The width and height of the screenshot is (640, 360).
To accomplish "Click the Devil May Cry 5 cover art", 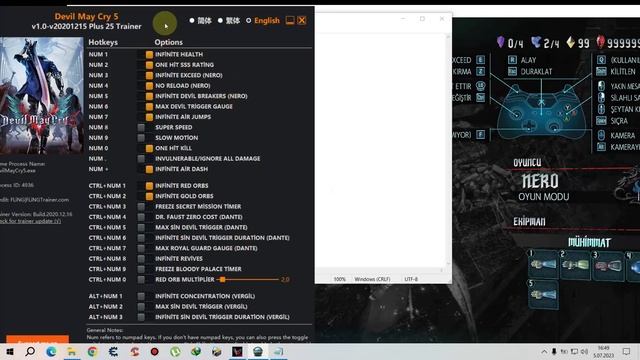I will click(41, 96).
